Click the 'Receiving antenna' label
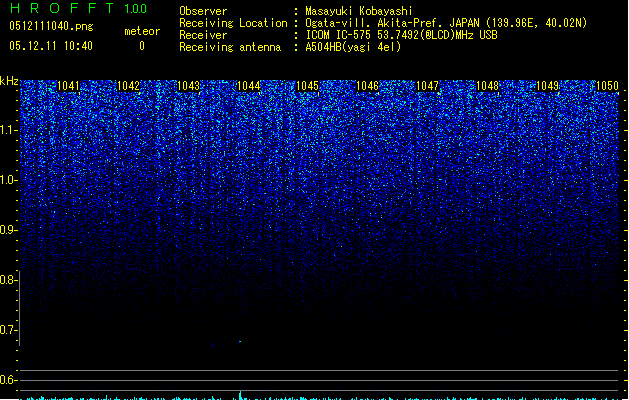The width and height of the screenshot is (629, 400). point(230,47)
